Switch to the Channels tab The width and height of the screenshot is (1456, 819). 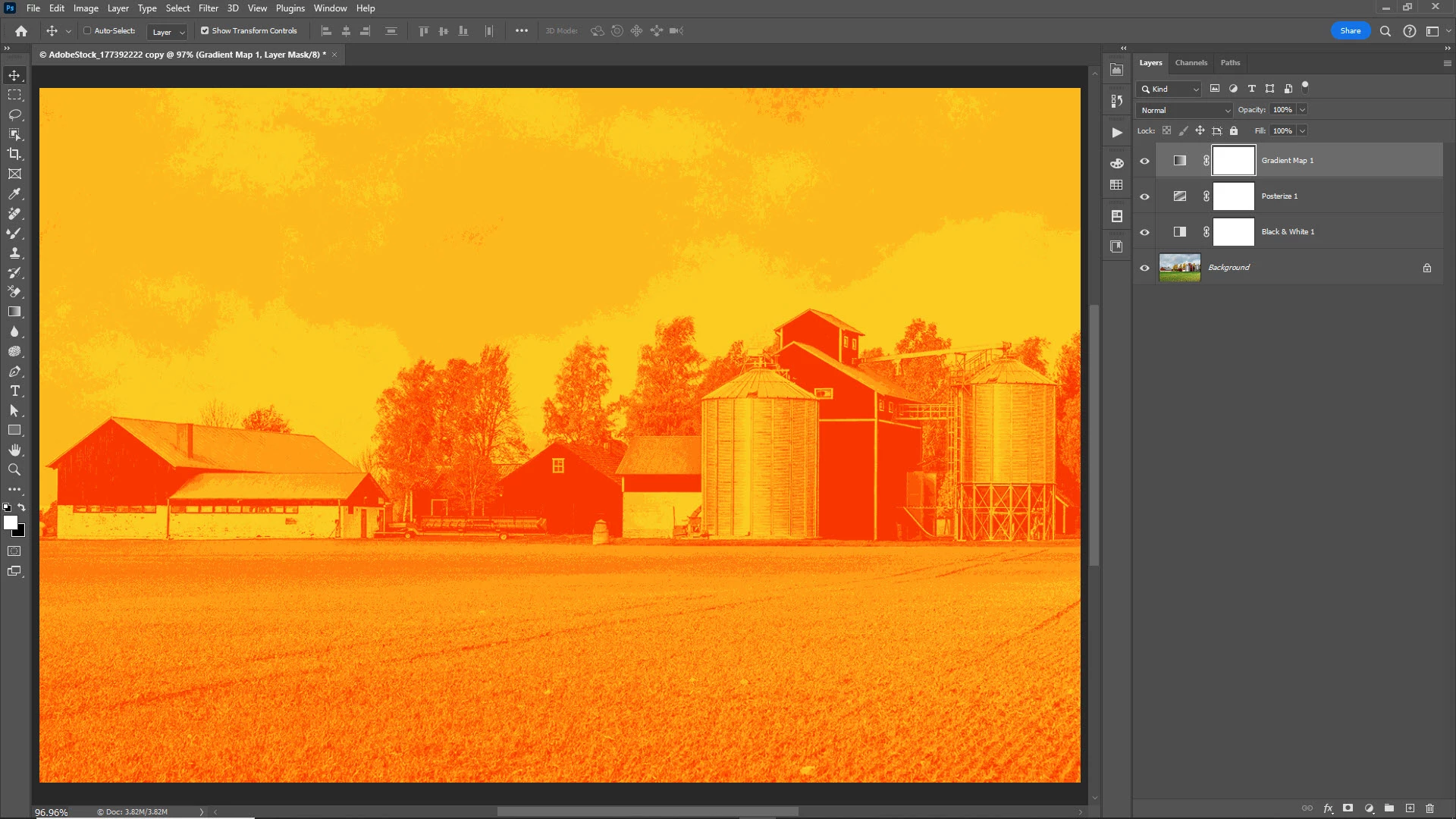[x=1191, y=63]
